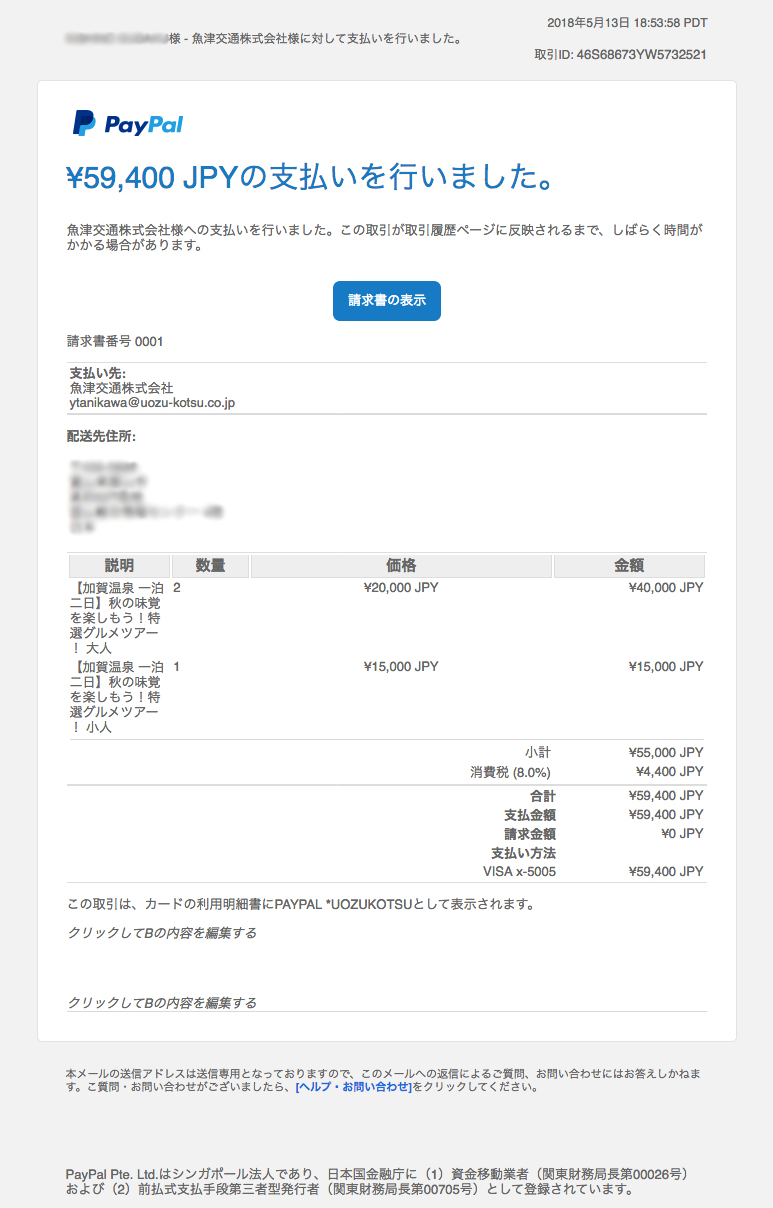Image resolution: width=773 pixels, height=1208 pixels.
Task: Click the email date timestamp at top
Action: 627,23
